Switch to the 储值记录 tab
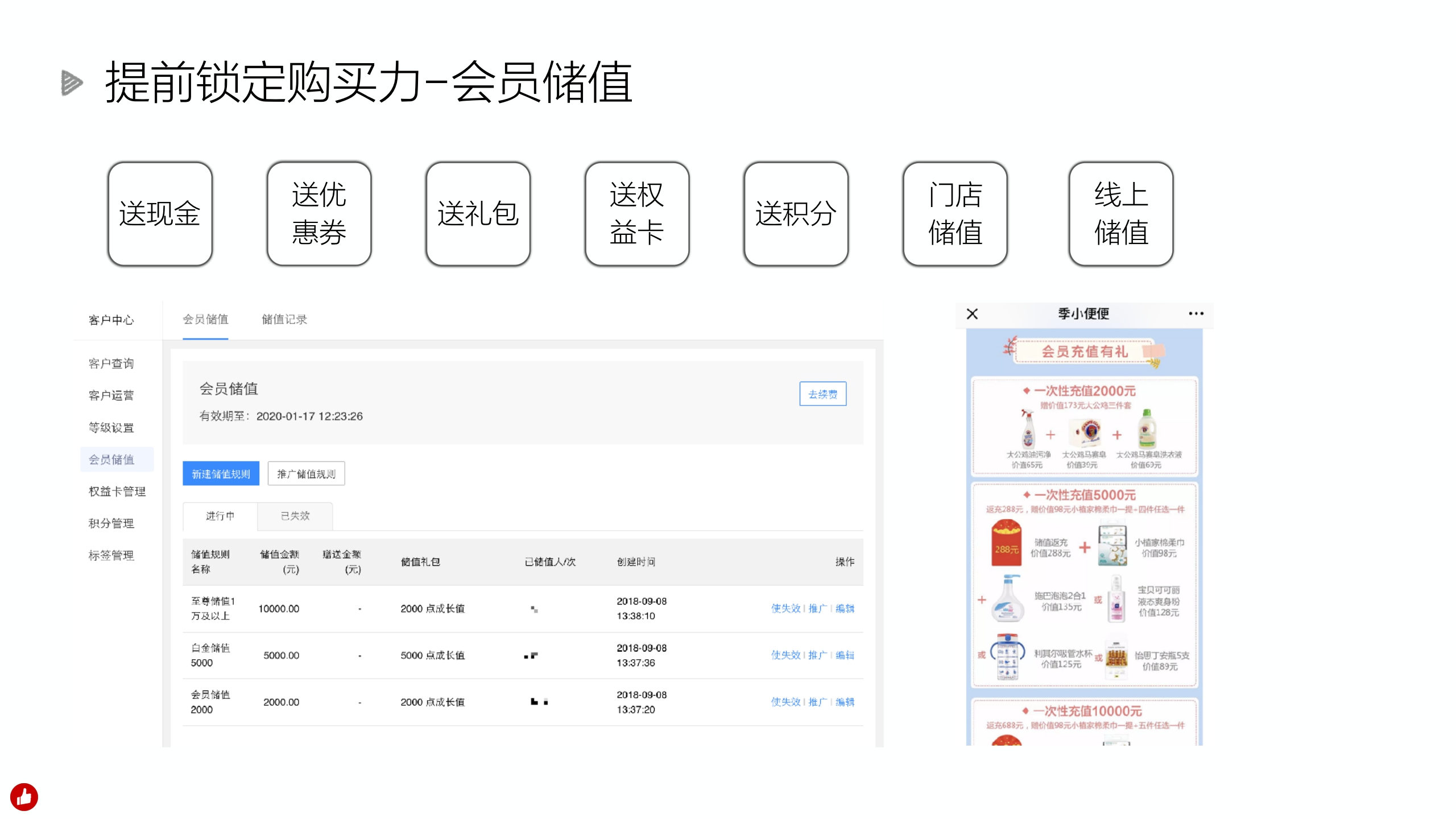 [284, 319]
